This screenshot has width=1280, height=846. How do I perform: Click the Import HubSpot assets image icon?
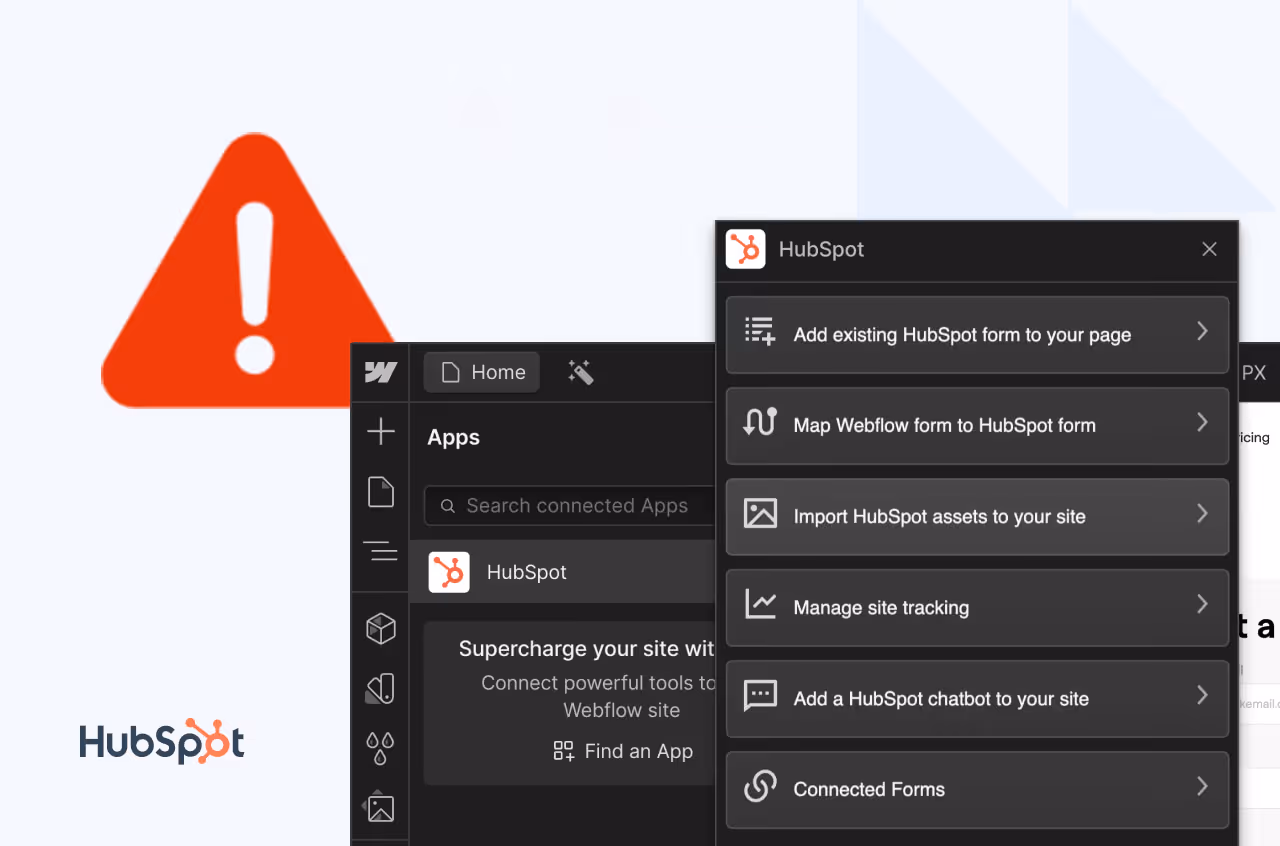761,514
